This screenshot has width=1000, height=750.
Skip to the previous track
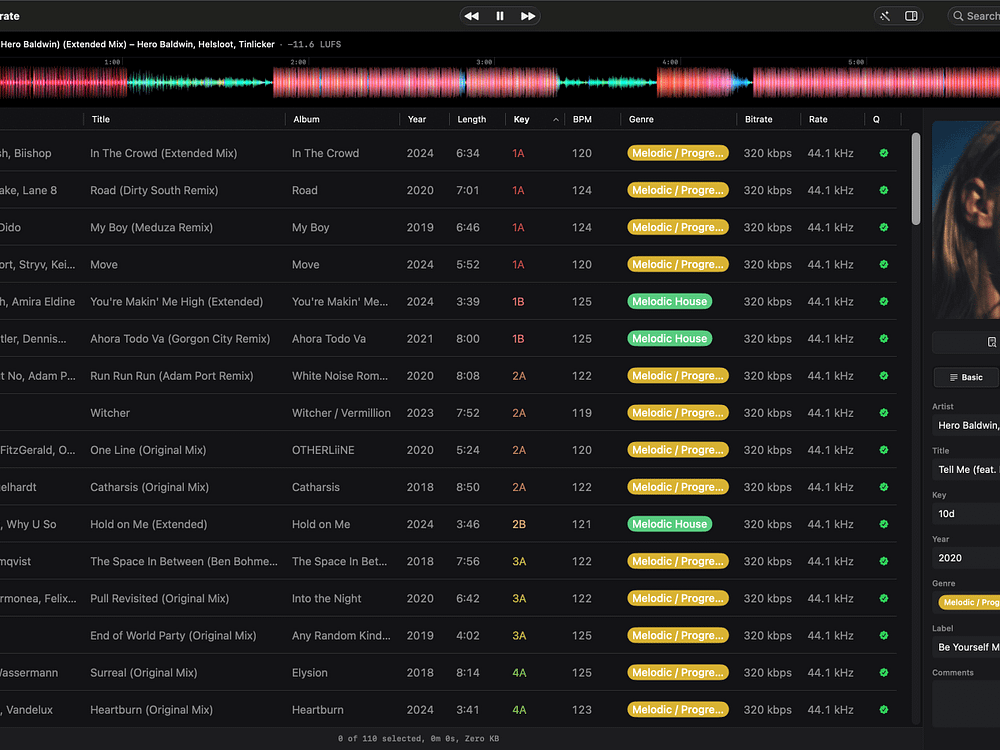pyautogui.click(x=471, y=16)
